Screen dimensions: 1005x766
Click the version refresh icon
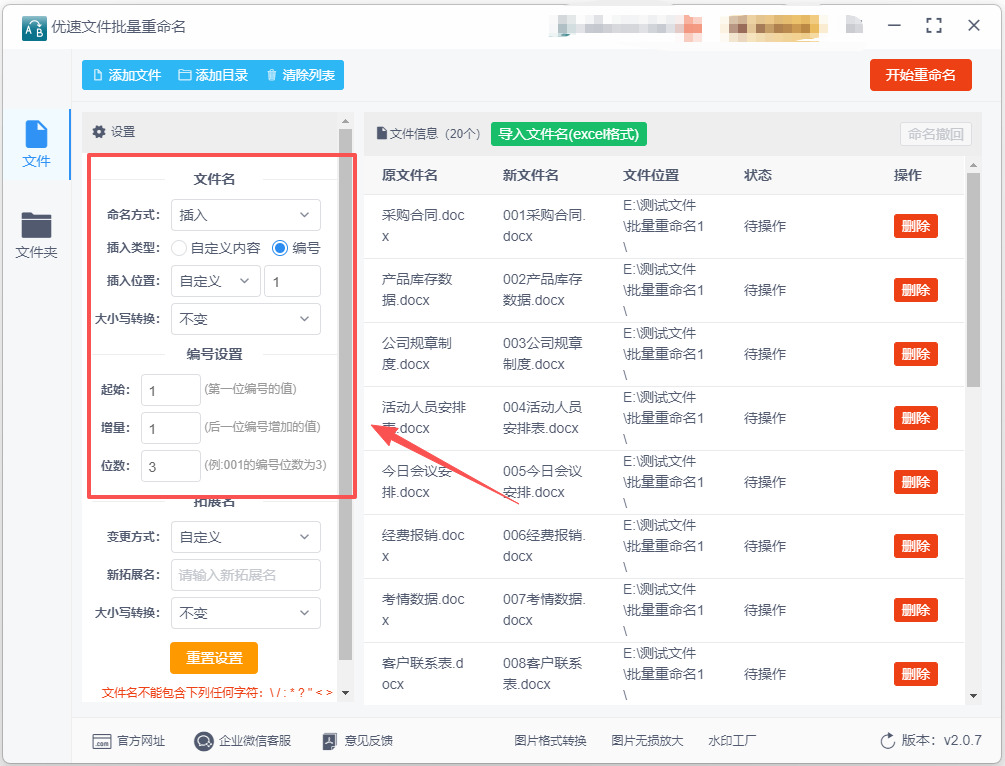pyautogui.click(x=887, y=741)
